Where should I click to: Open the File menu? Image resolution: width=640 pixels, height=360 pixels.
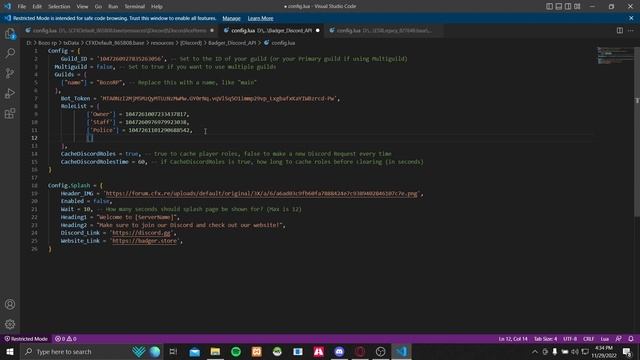(x=22, y=7)
